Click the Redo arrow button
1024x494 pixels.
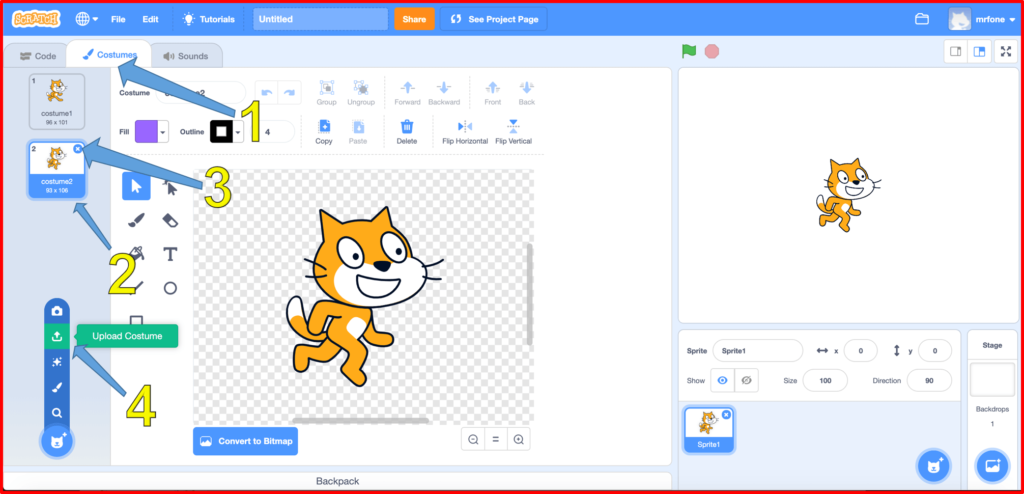(290, 92)
